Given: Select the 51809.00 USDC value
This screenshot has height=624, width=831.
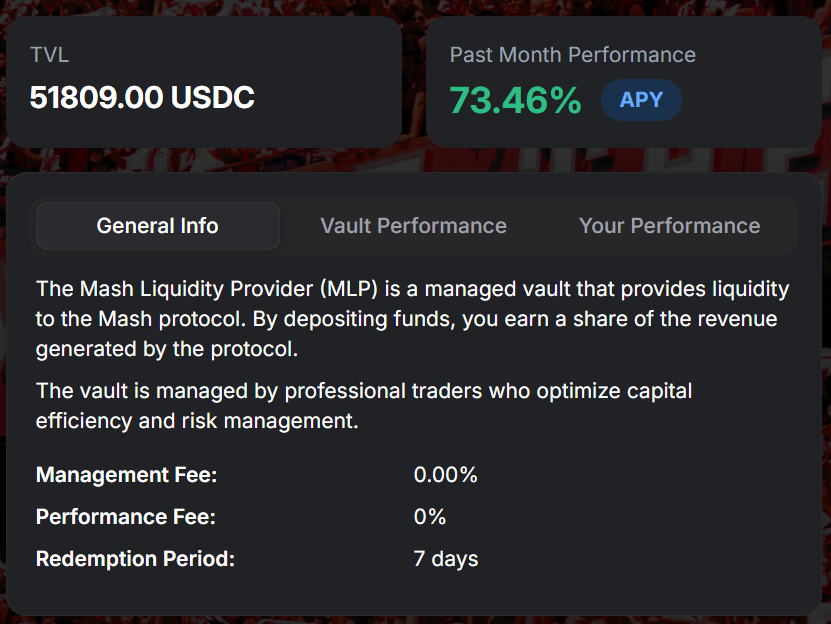Looking at the screenshot, I should tap(142, 98).
